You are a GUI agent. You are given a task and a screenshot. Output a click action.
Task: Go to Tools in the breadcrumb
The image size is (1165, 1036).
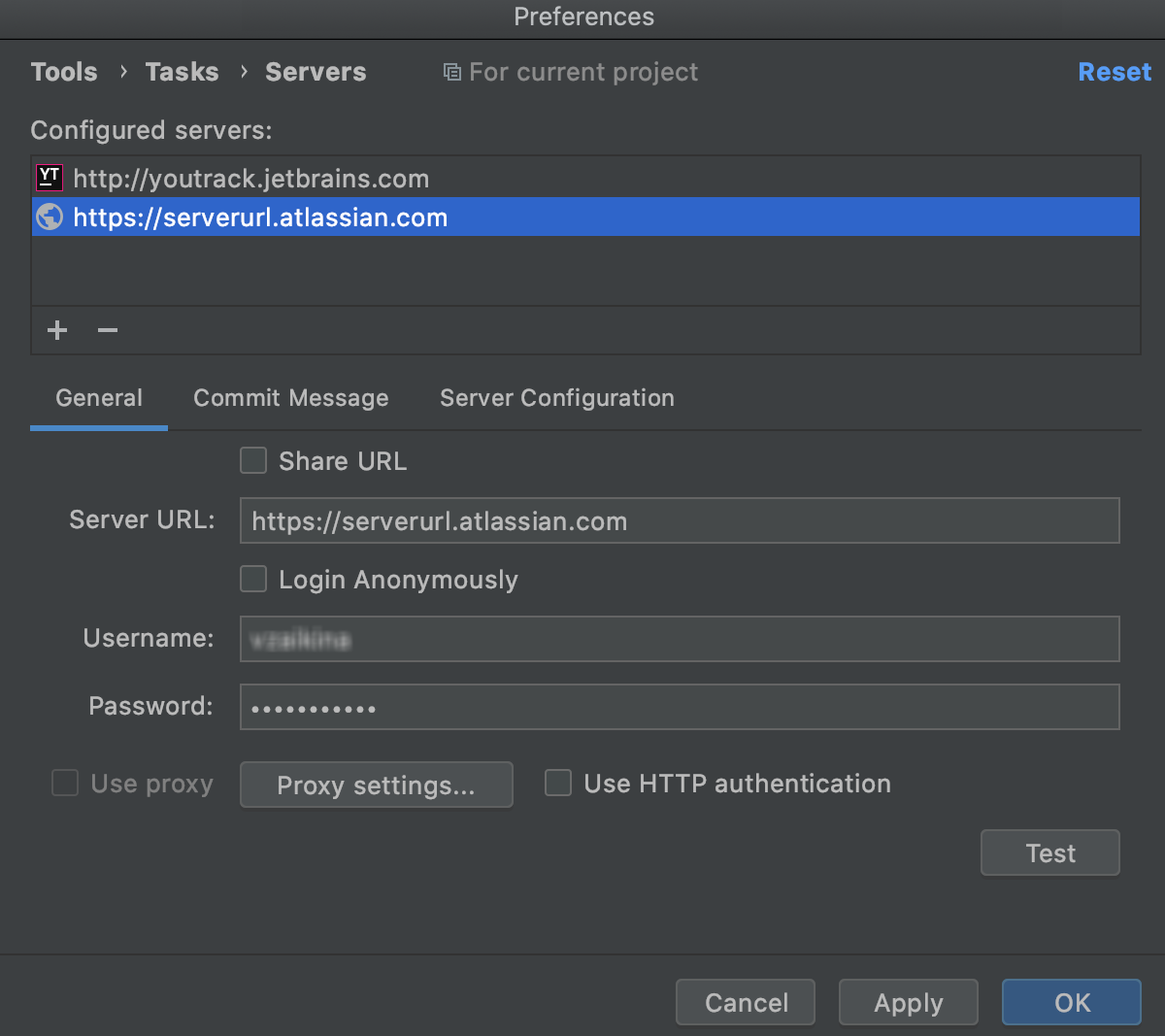point(64,72)
